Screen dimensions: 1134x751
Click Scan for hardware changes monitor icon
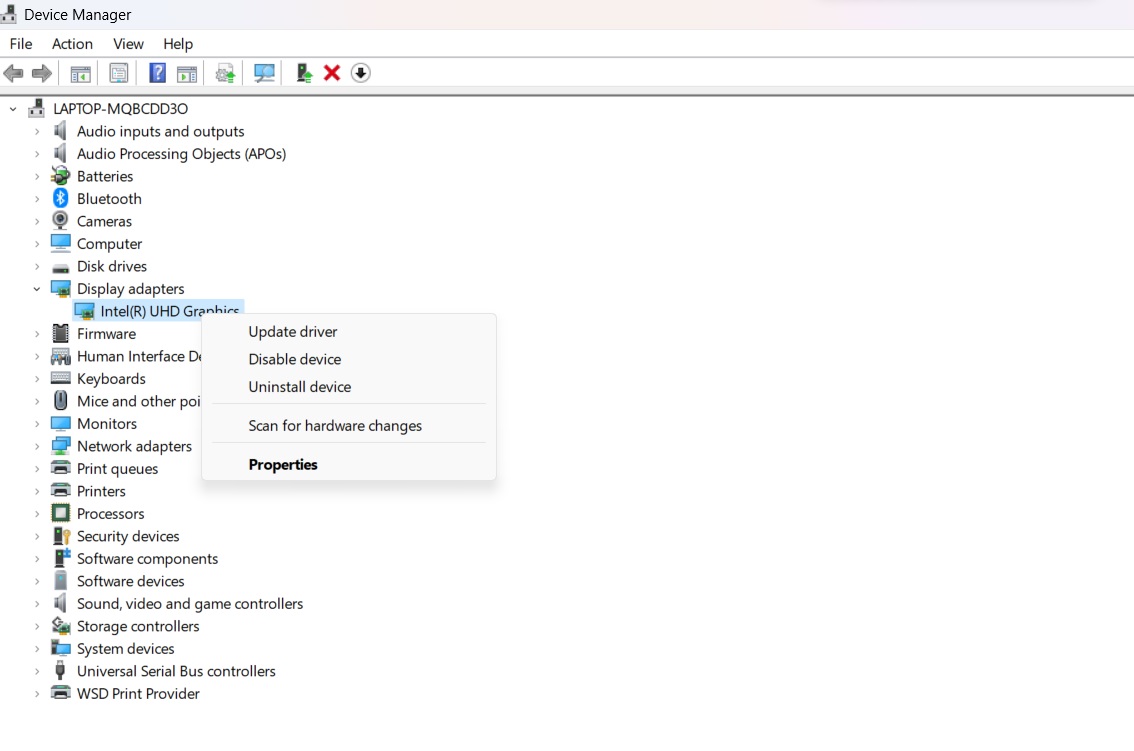[264, 73]
